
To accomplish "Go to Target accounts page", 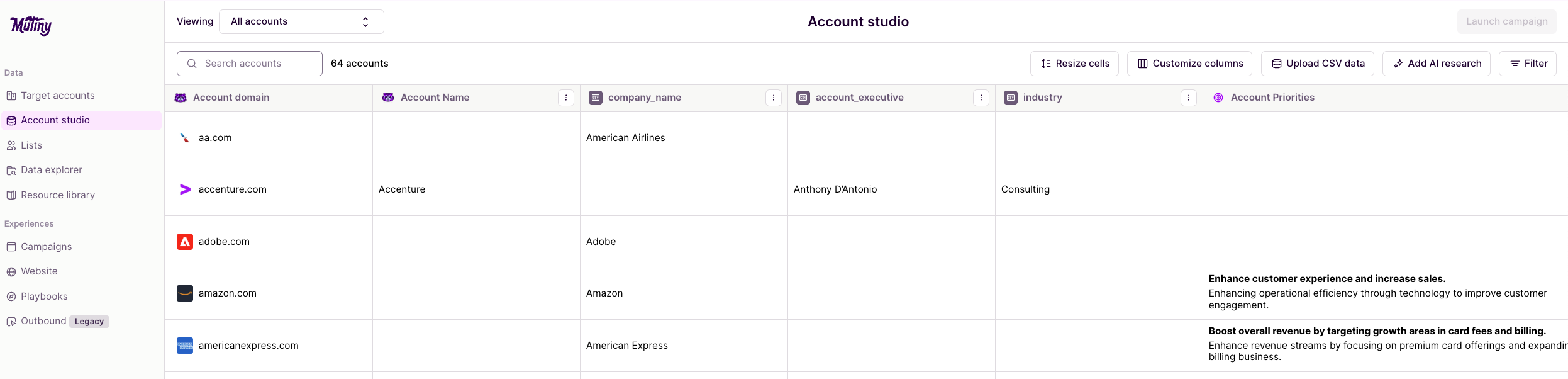I will (82, 96).
